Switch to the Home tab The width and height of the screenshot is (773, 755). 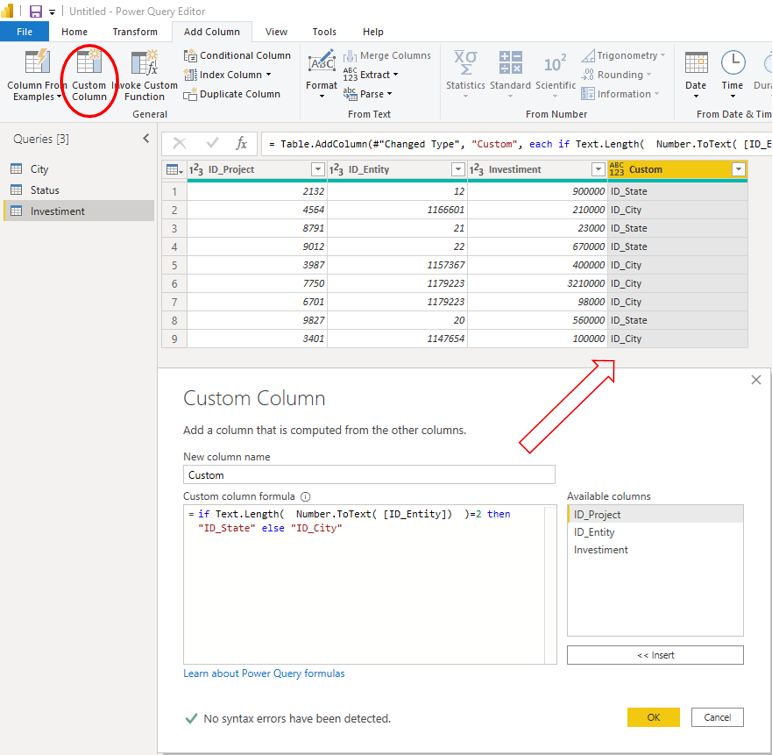click(74, 32)
